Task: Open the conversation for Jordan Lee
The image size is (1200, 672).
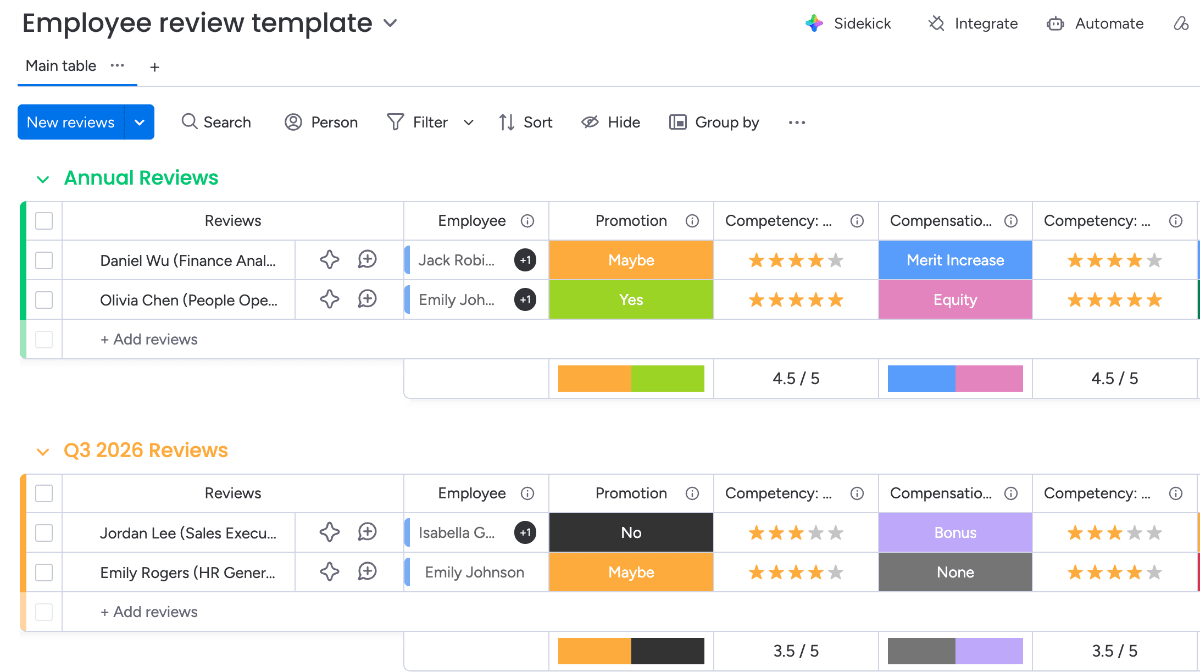Action: tap(367, 532)
